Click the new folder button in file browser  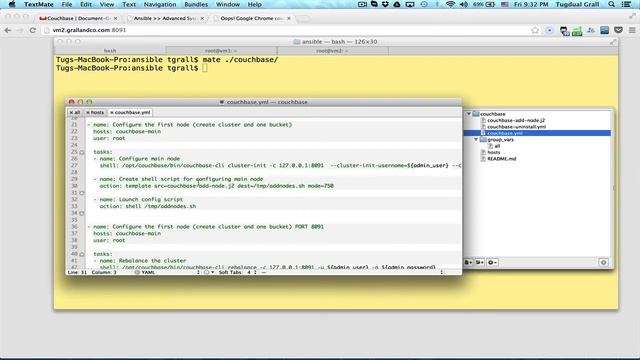click(480, 262)
